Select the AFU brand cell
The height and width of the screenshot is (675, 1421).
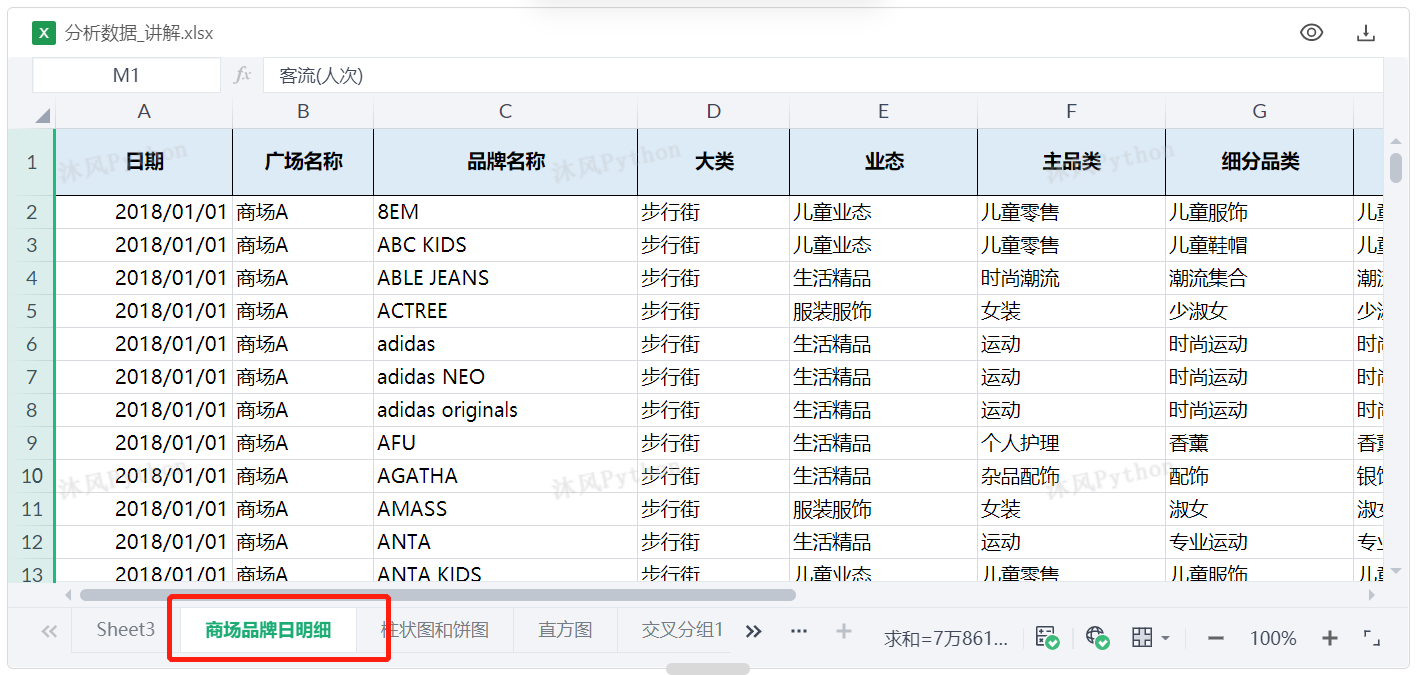pos(505,443)
